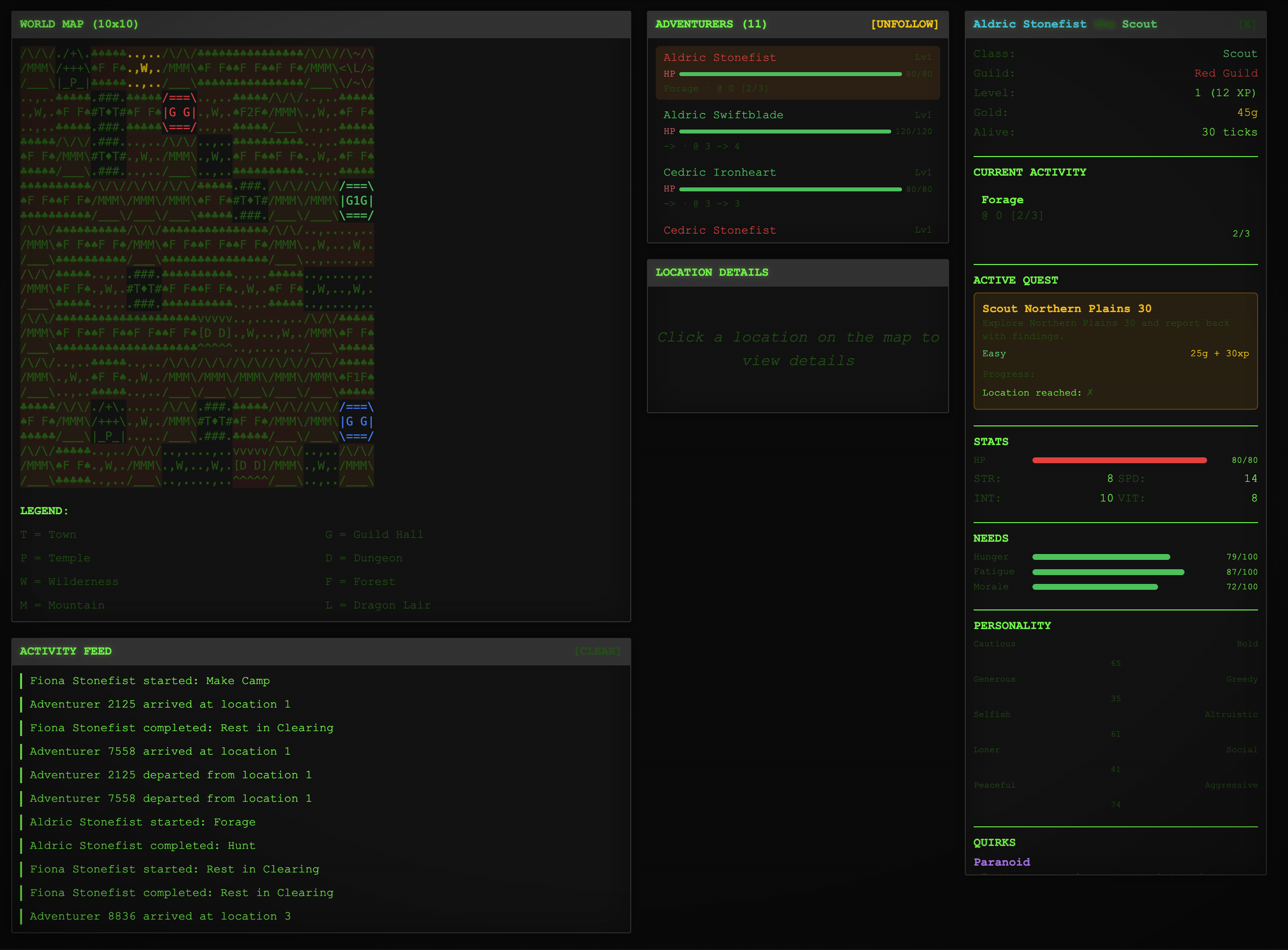Select the F2F forest tile
The height and width of the screenshot is (950, 1288).
click(250, 112)
